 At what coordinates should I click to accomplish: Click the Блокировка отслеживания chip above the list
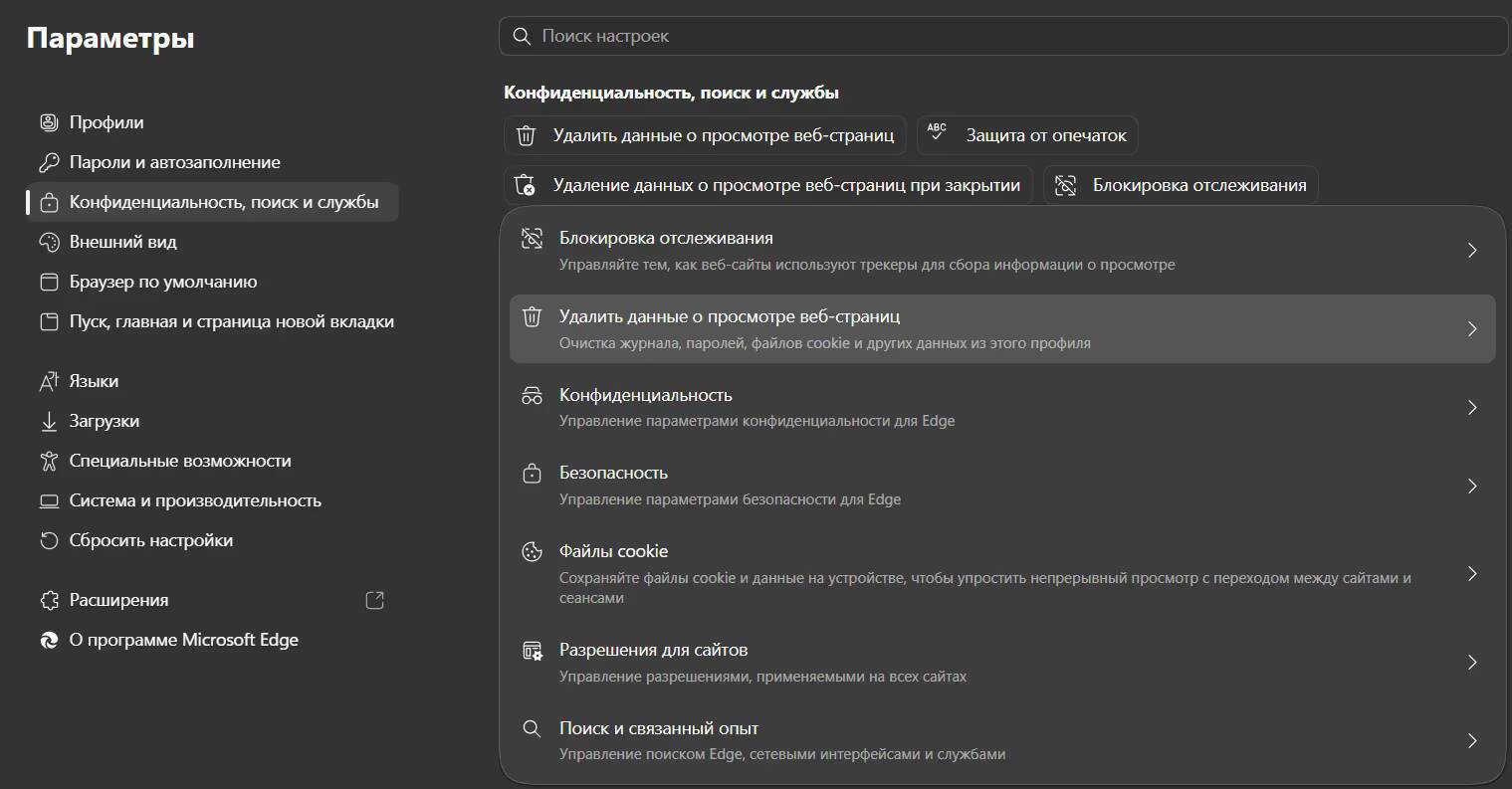tap(1181, 185)
